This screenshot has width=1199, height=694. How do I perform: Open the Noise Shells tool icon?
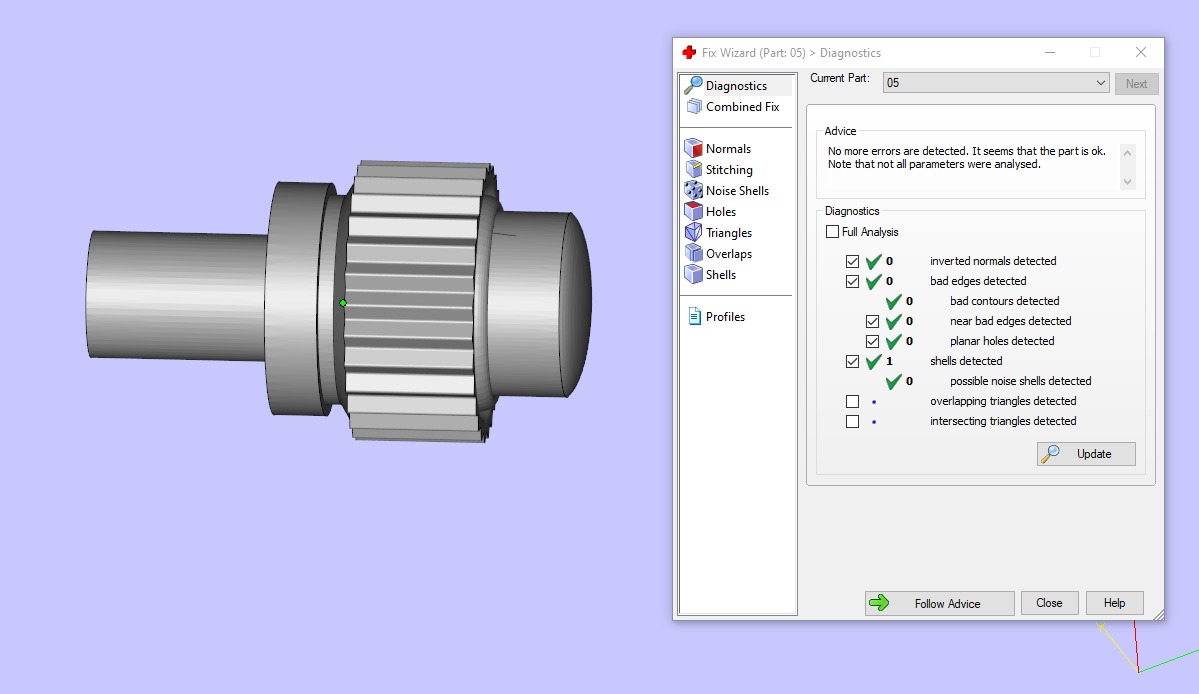(x=694, y=190)
